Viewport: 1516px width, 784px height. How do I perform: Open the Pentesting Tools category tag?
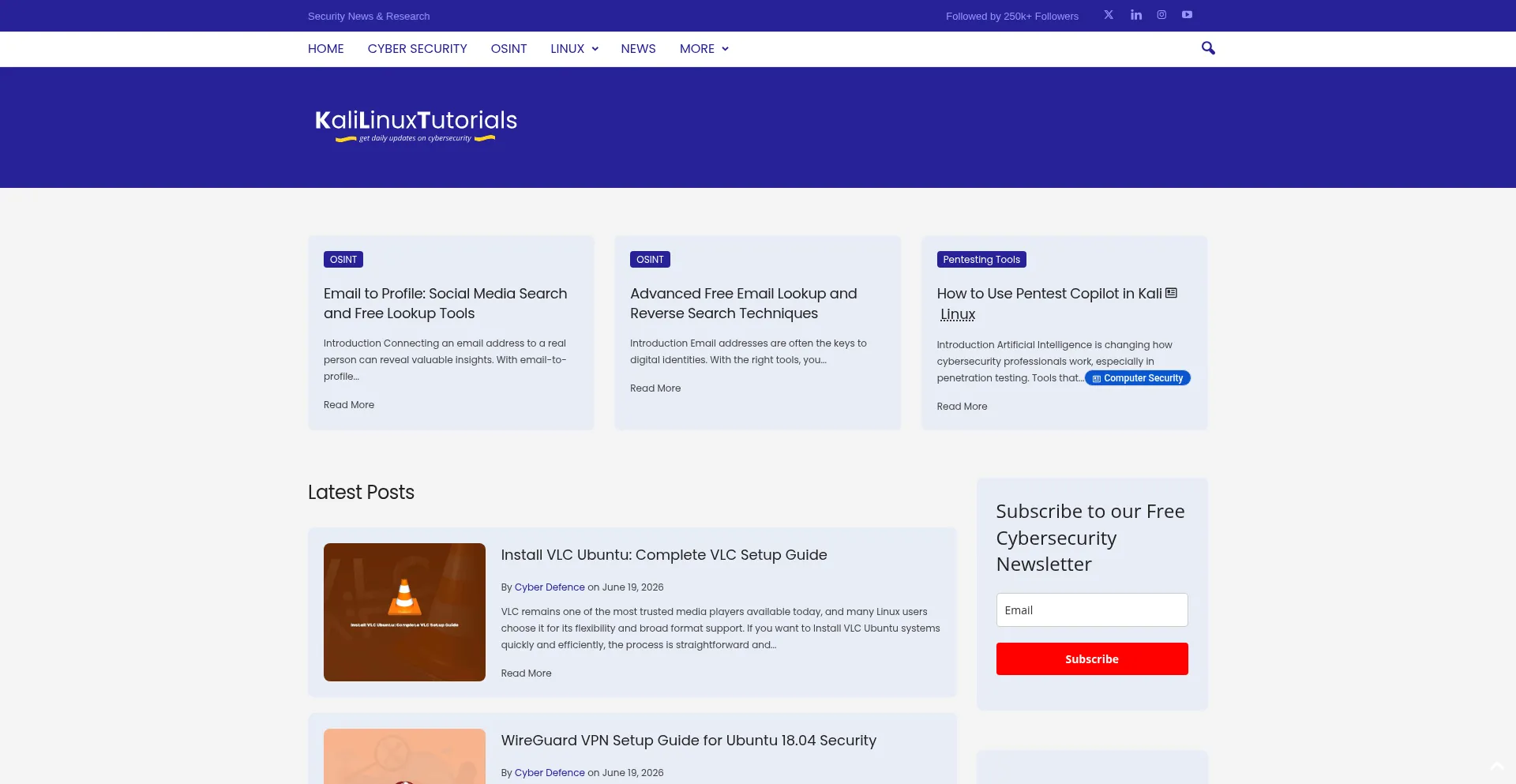tap(981, 260)
